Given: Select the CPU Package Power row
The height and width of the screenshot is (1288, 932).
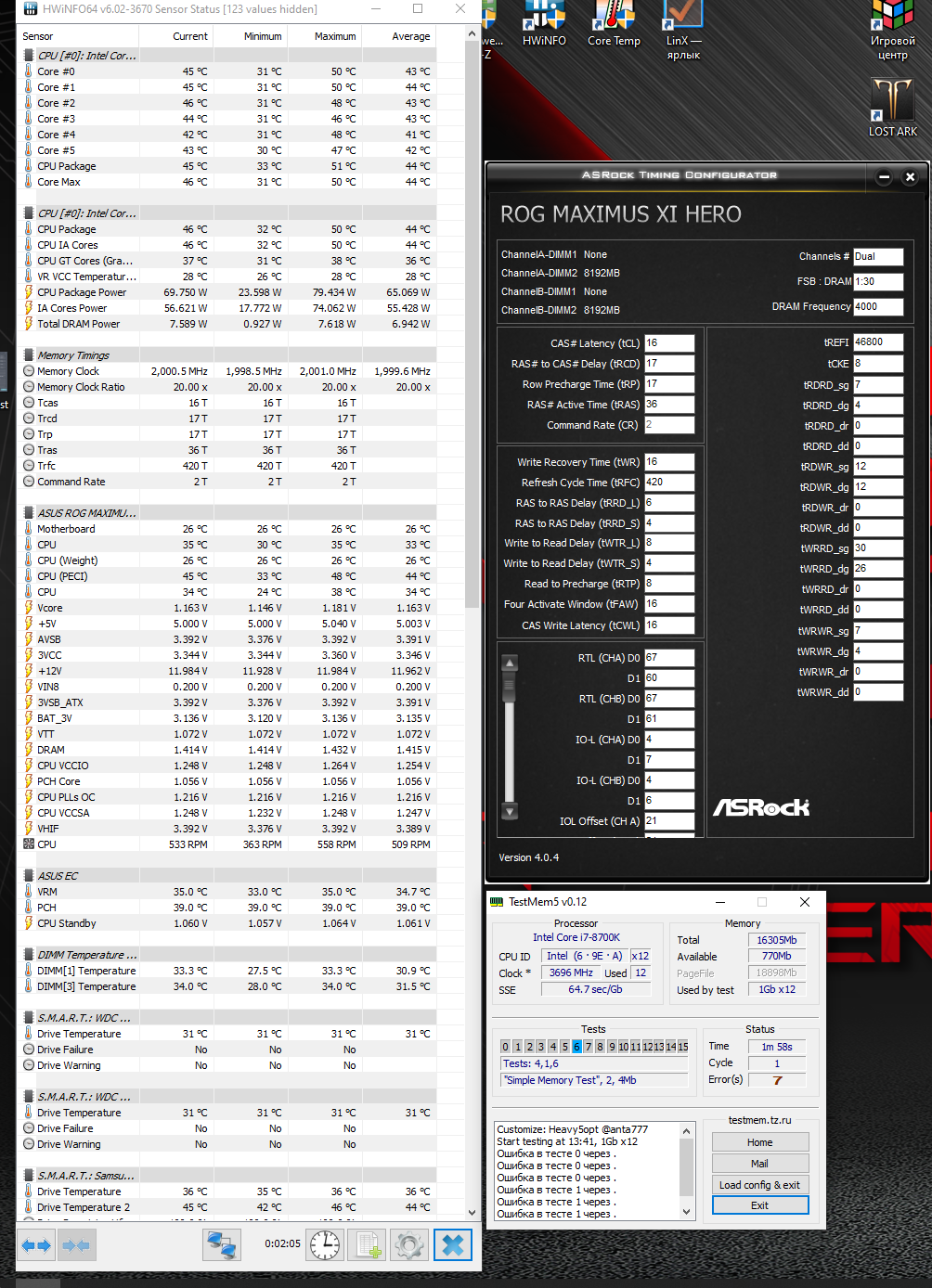Looking at the screenshot, I should coord(227,292).
